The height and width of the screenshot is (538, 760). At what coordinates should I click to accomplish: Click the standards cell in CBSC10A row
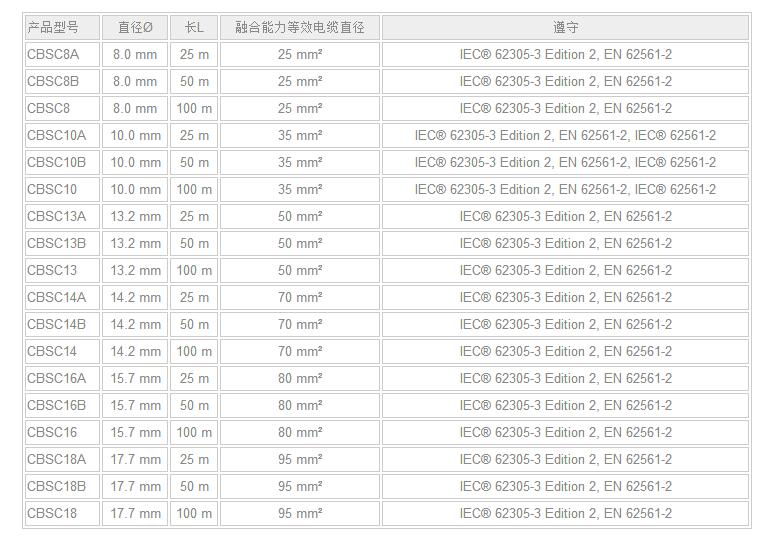tap(565, 135)
